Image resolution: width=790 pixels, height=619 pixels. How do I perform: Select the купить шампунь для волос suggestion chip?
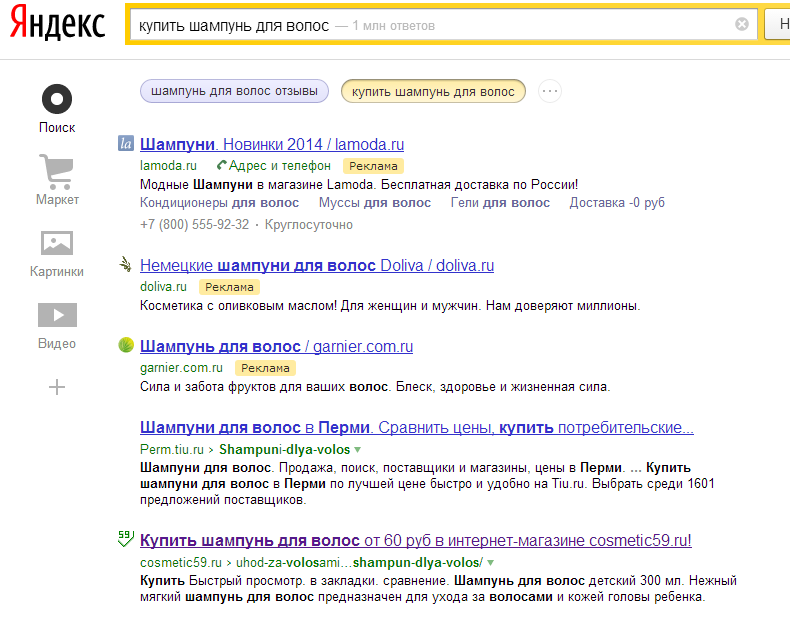pyautogui.click(x=433, y=92)
